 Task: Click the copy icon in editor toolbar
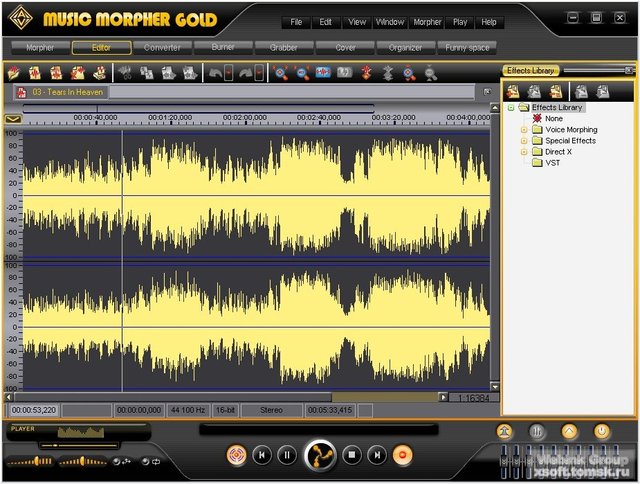click(147, 73)
